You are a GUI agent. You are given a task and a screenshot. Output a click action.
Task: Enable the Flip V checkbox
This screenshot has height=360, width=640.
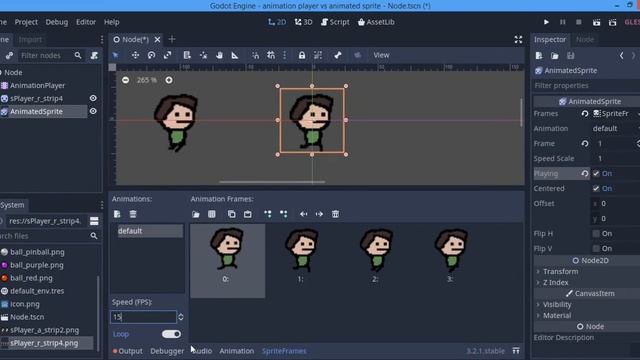596,248
